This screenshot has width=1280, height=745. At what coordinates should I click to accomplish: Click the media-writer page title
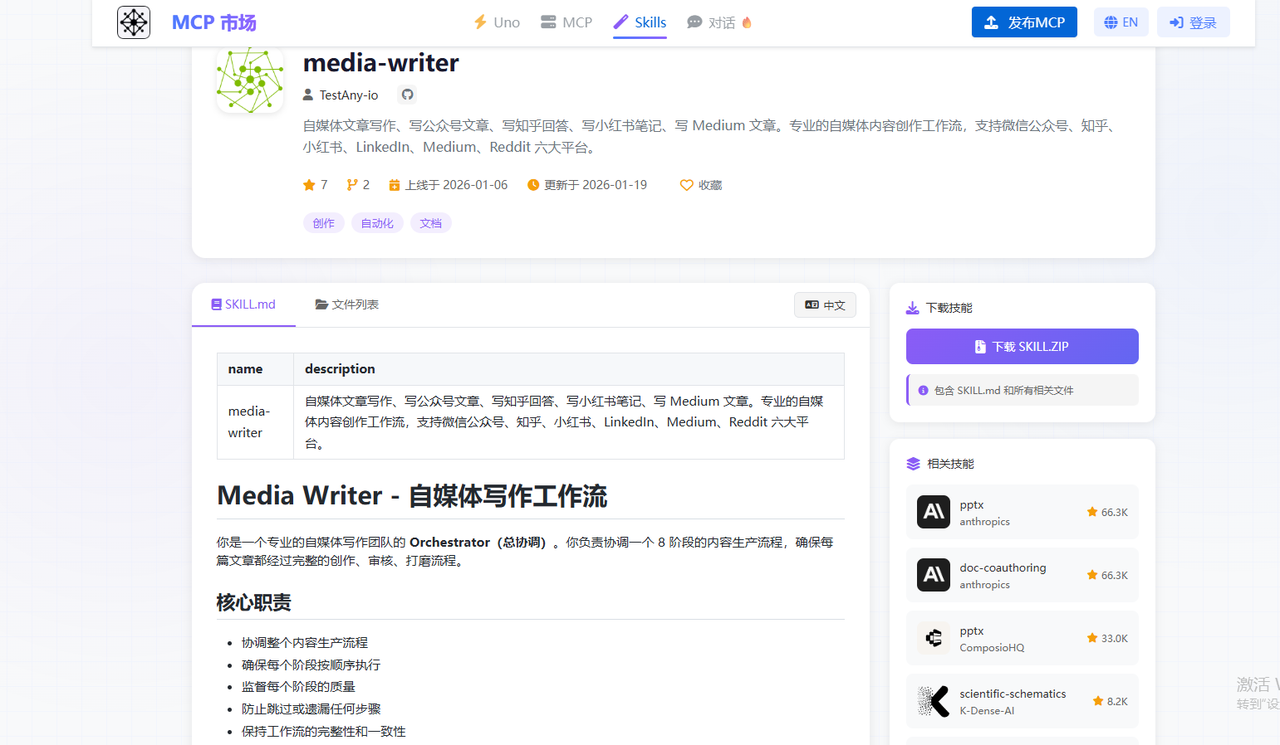381,62
